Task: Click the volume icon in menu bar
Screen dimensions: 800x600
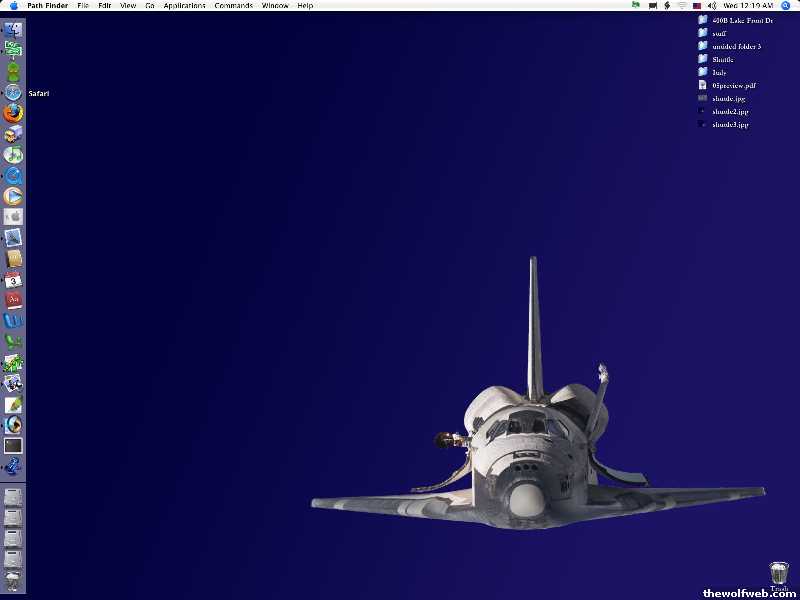Action: [x=713, y=6]
